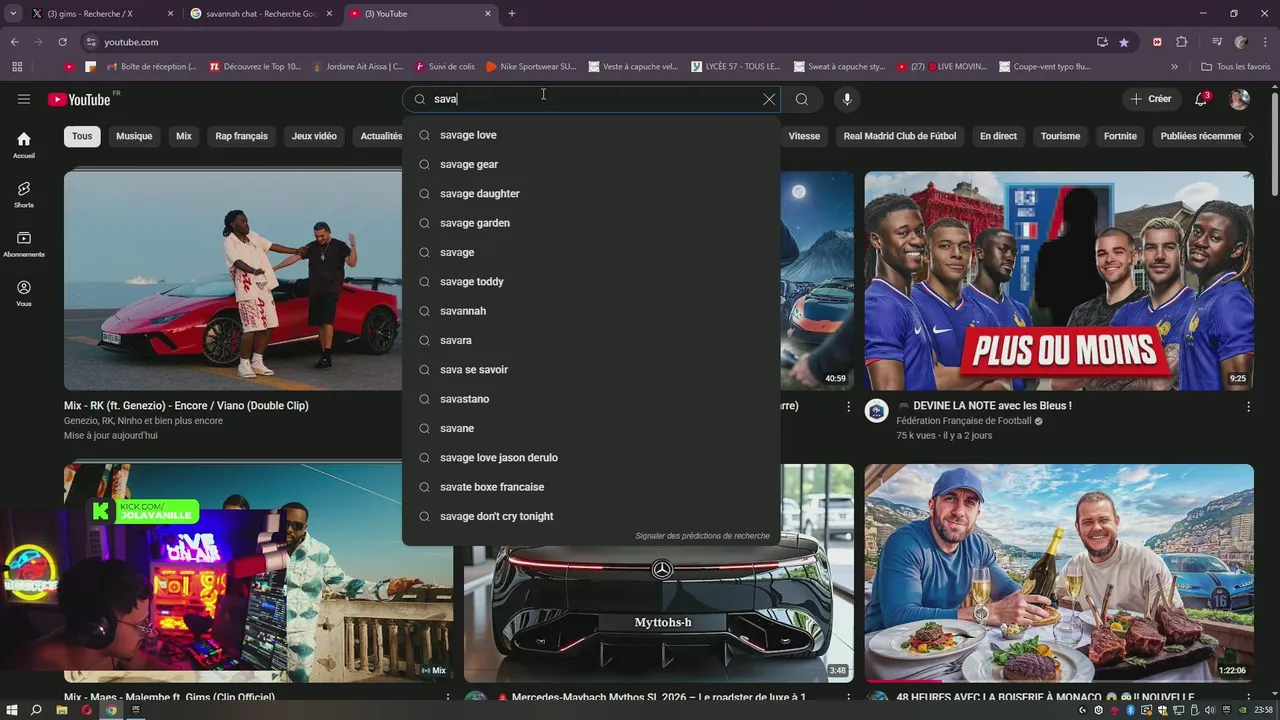Choose the suggestion "savate boxe francaise"
This screenshot has width=1280, height=720.
coord(591,487)
